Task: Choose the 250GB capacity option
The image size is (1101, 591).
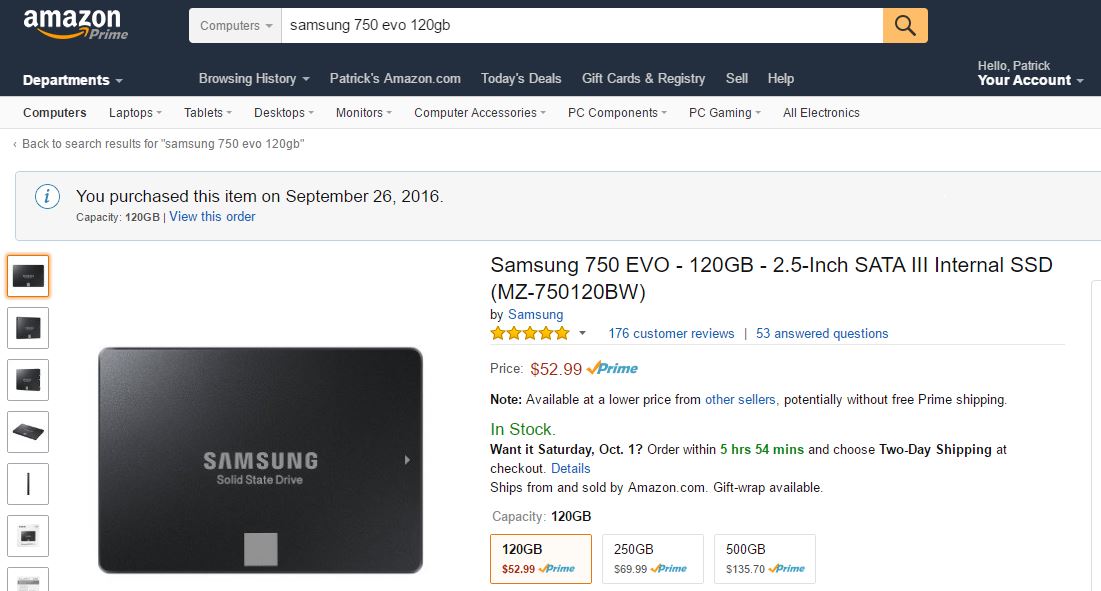Action: click(x=652, y=558)
